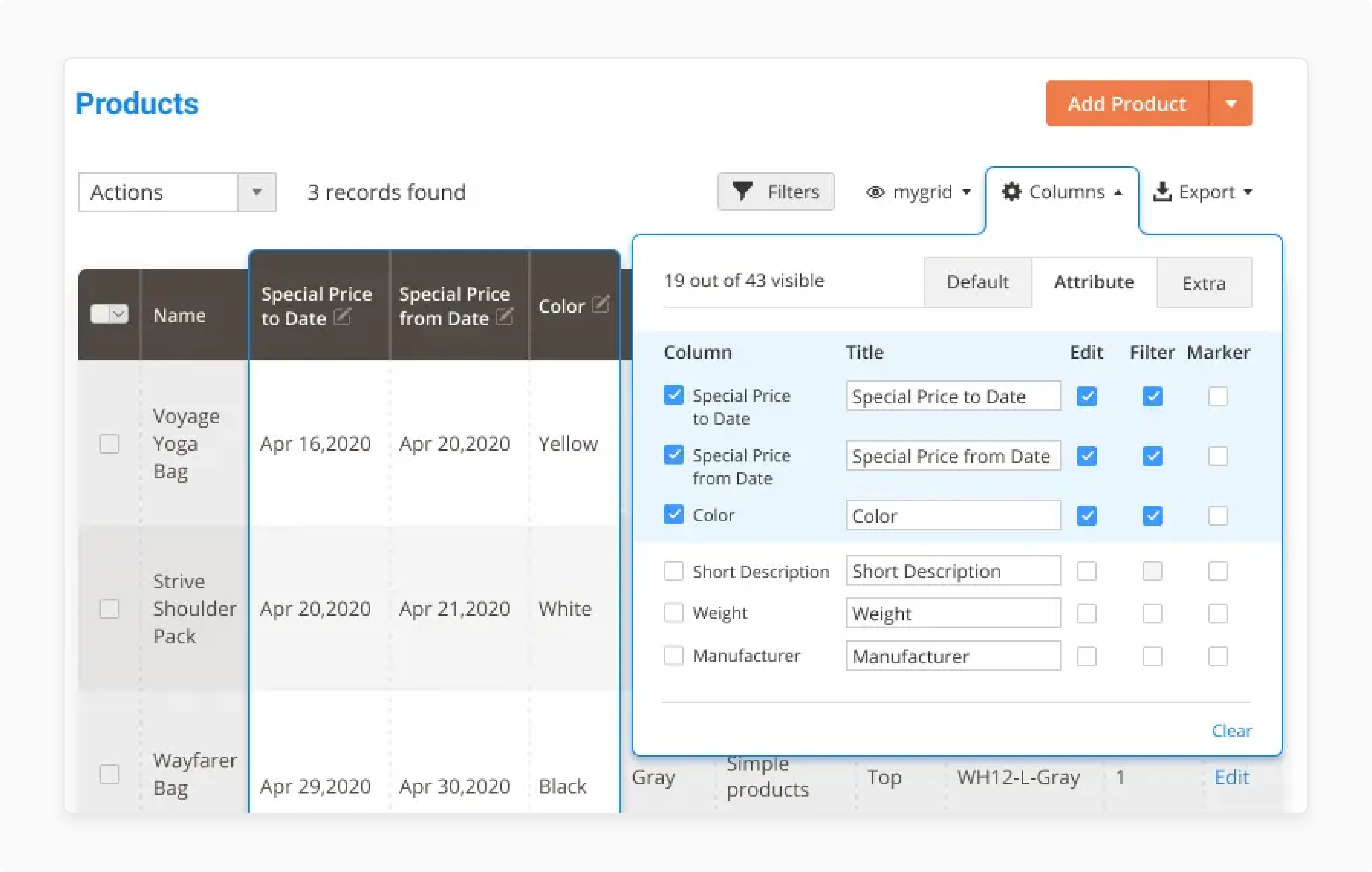Image resolution: width=1372 pixels, height=872 pixels.
Task: Click the Color title input field
Action: click(953, 516)
